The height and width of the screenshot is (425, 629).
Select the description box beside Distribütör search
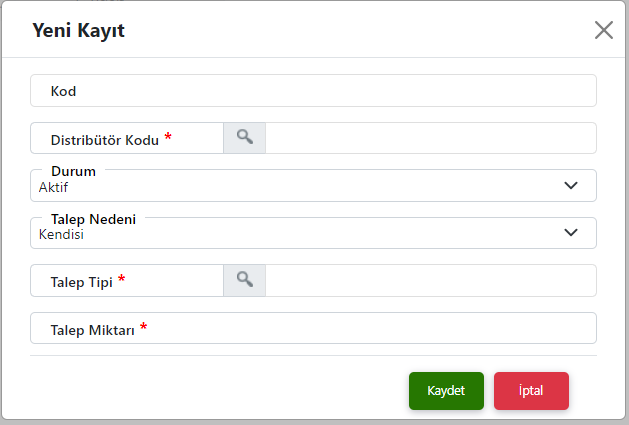[431, 138]
